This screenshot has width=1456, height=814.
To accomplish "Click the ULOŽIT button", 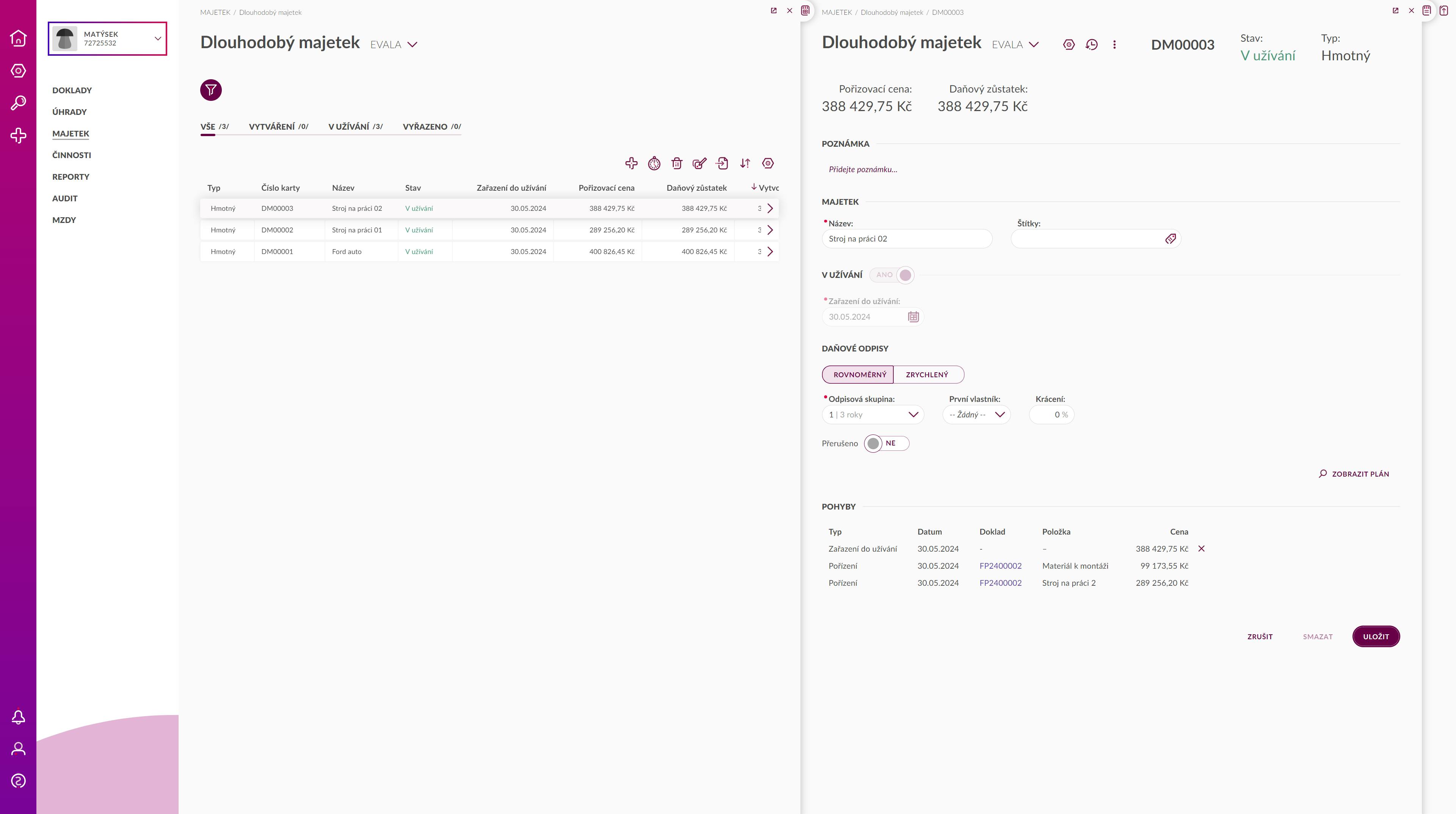I will pyautogui.click(x=1376, y=637).
